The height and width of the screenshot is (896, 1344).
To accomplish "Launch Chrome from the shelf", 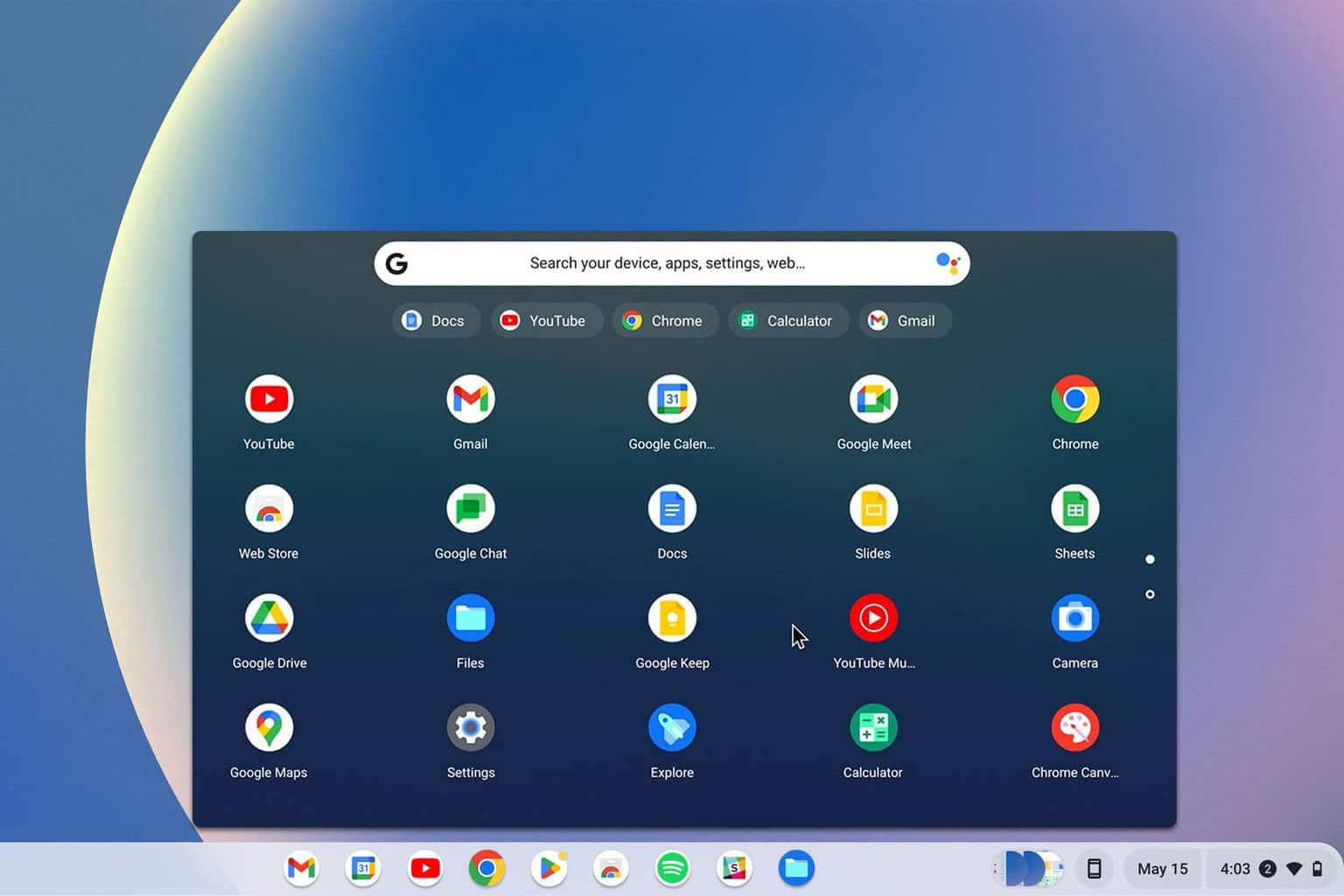I will [x=486, y=868].
